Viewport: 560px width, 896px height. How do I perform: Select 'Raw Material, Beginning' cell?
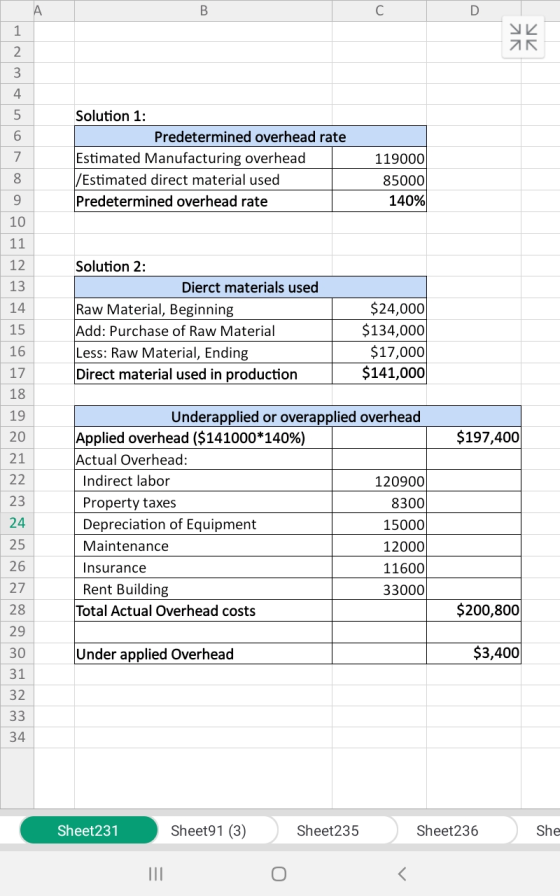click(x=203, y=309)
